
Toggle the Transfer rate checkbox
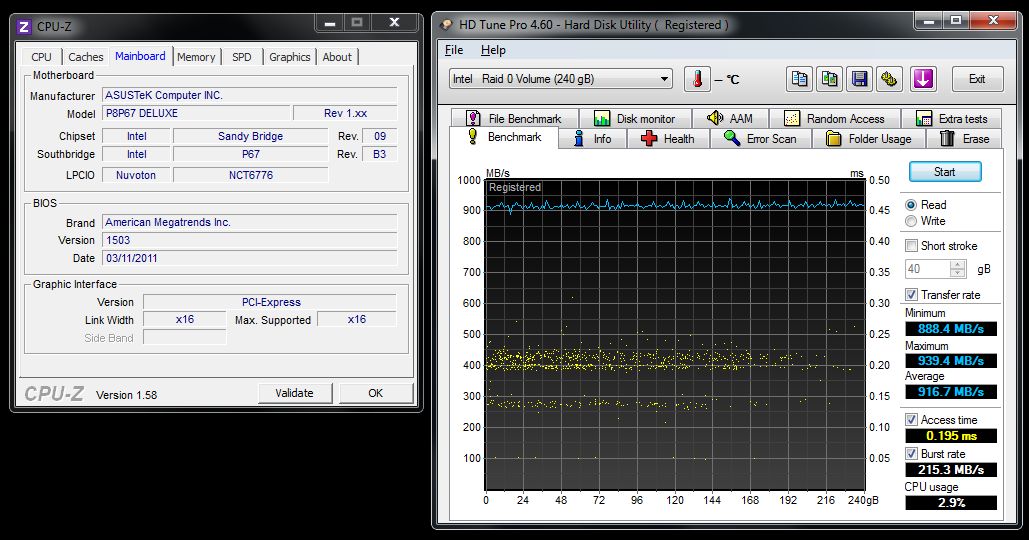pos(912,295)
